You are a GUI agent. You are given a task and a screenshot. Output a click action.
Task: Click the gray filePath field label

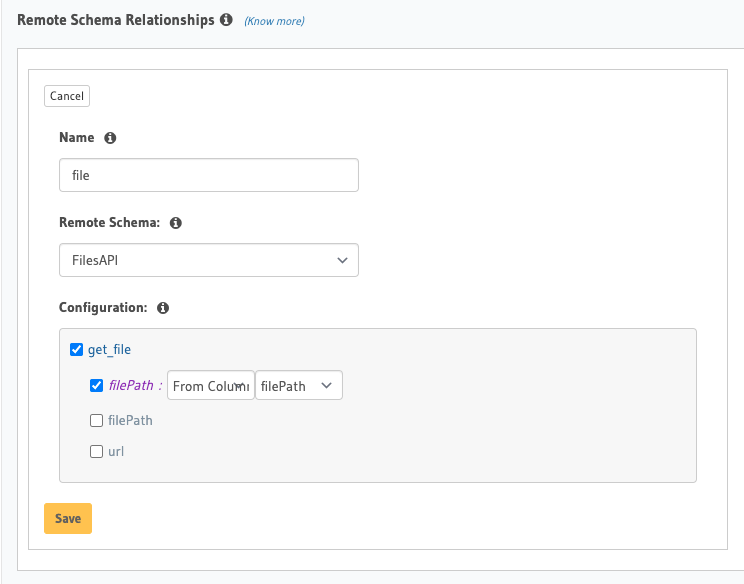130,421
